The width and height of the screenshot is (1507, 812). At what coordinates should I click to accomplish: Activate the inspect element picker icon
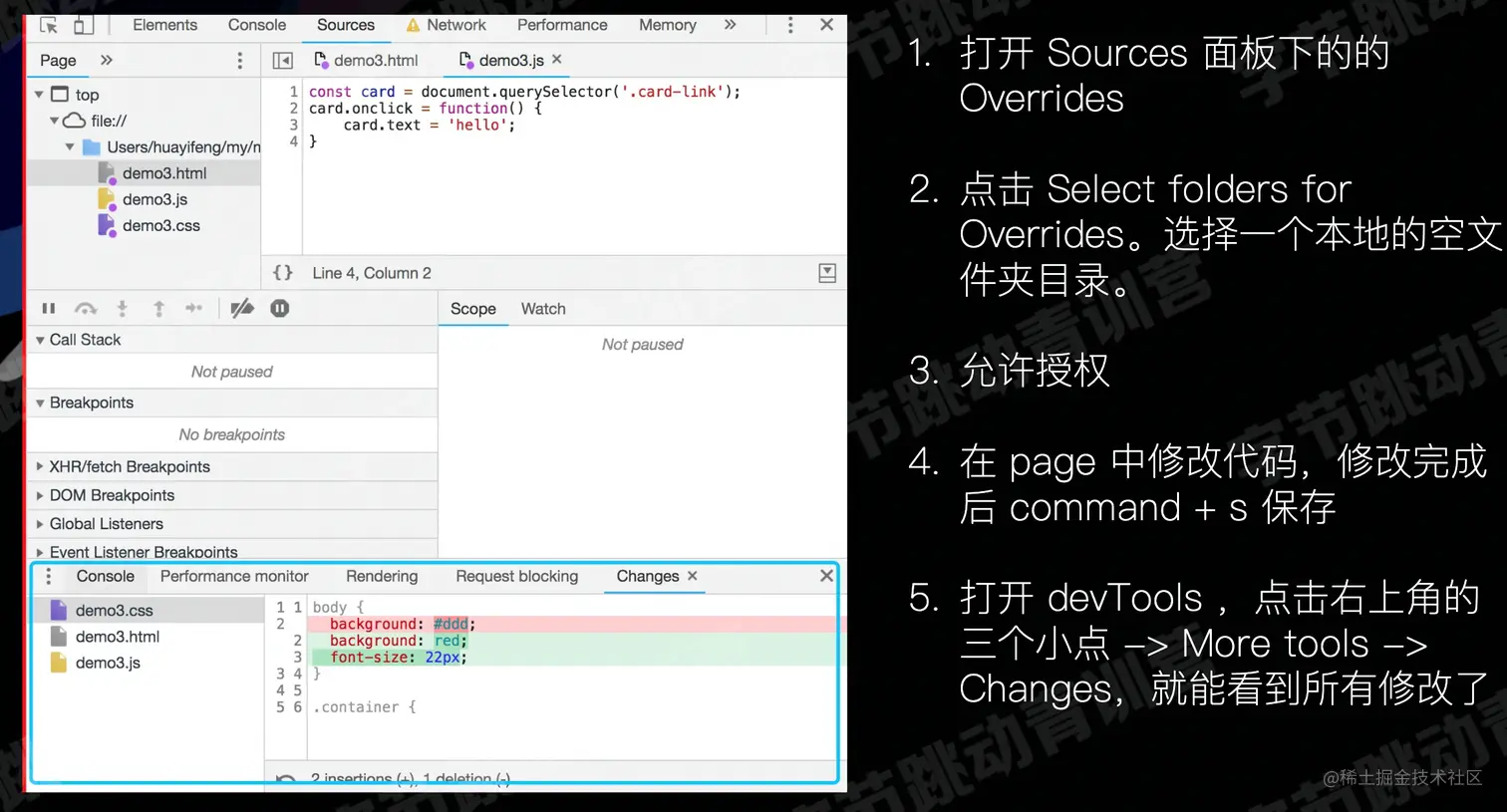coord(49,25)
